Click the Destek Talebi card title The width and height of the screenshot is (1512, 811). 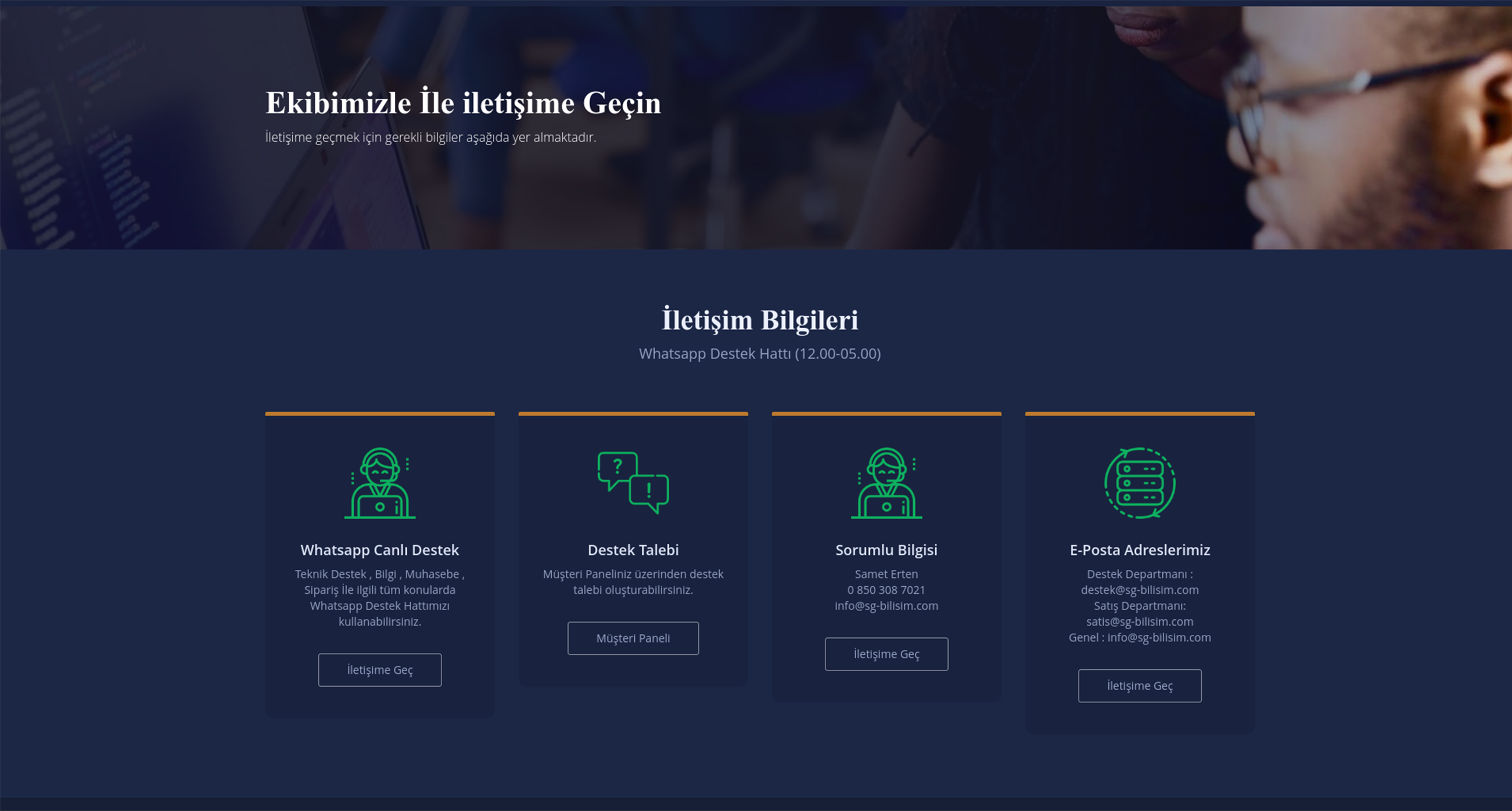633,550
